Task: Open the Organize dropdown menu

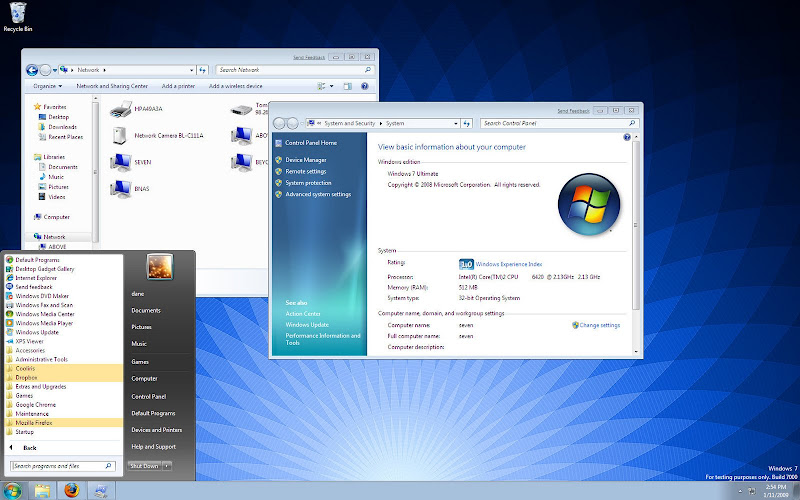Action: click(x=47, y=86)
